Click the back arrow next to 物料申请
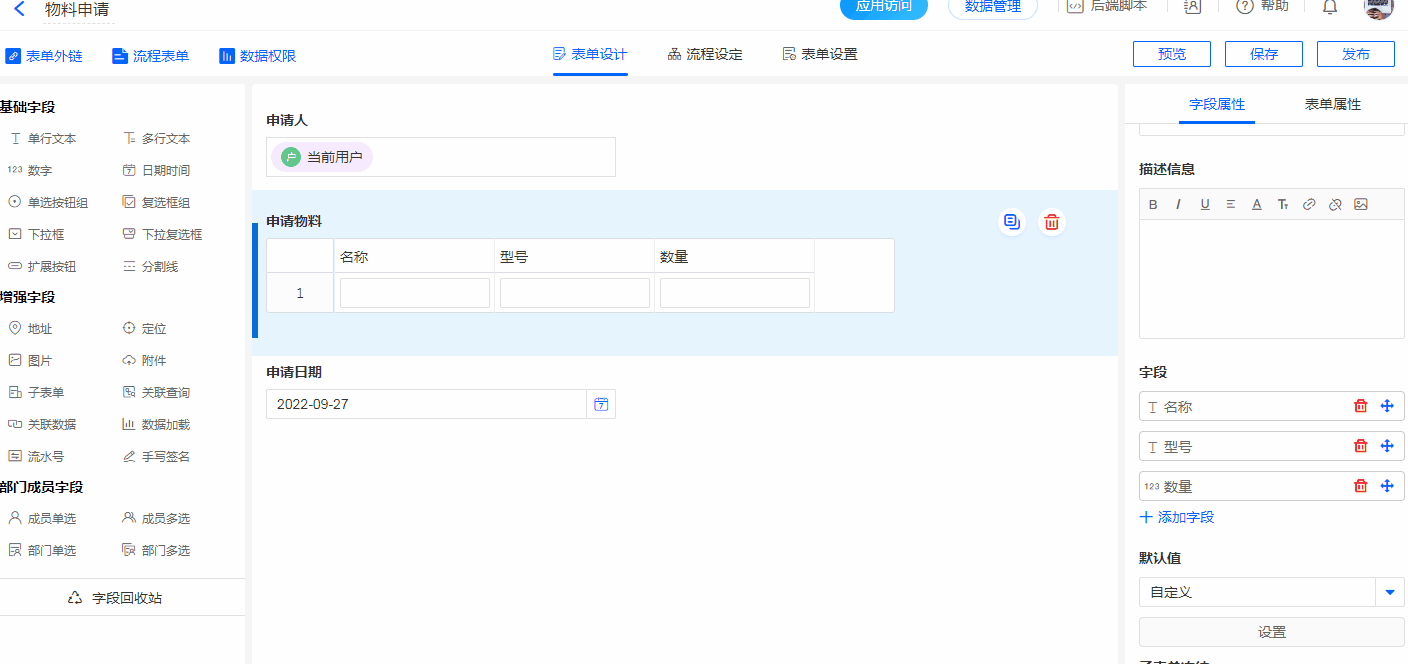This screenshot has height=664, width=1408. (19, 9)
